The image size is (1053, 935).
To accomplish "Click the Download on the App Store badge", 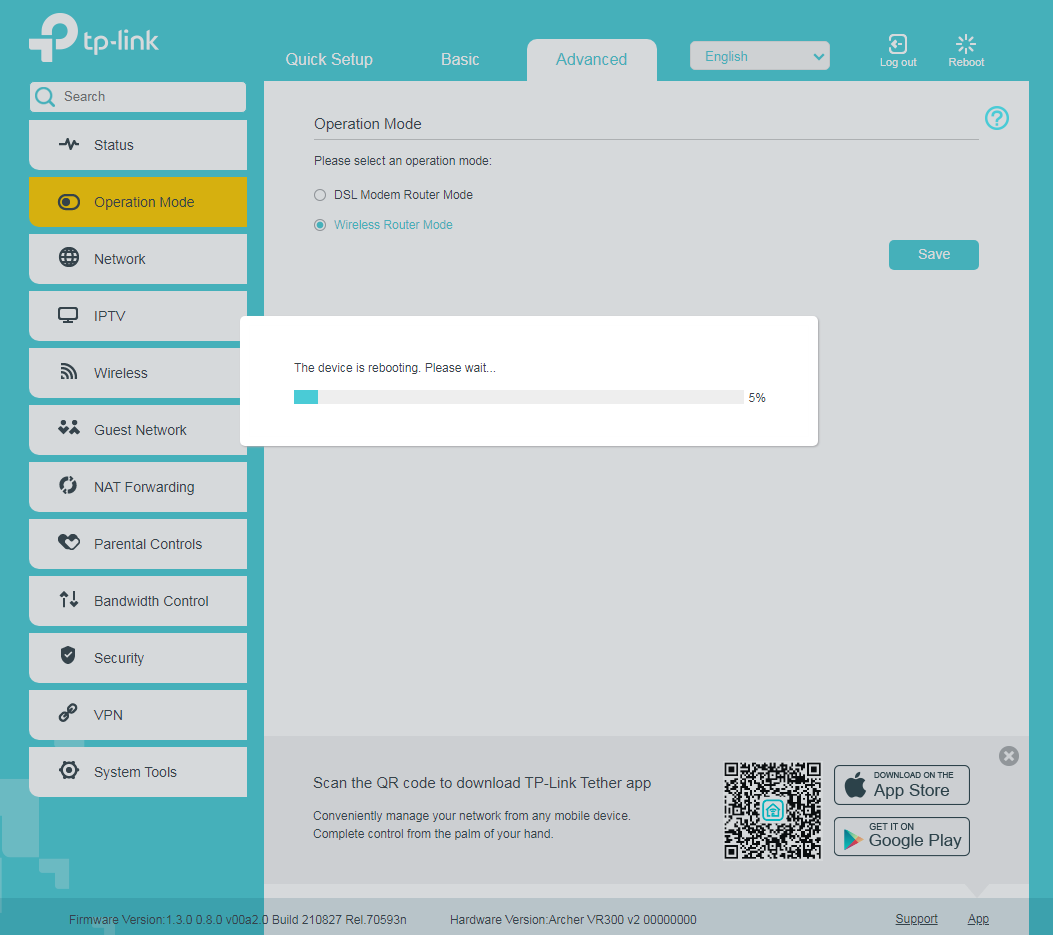I will 902,785.
